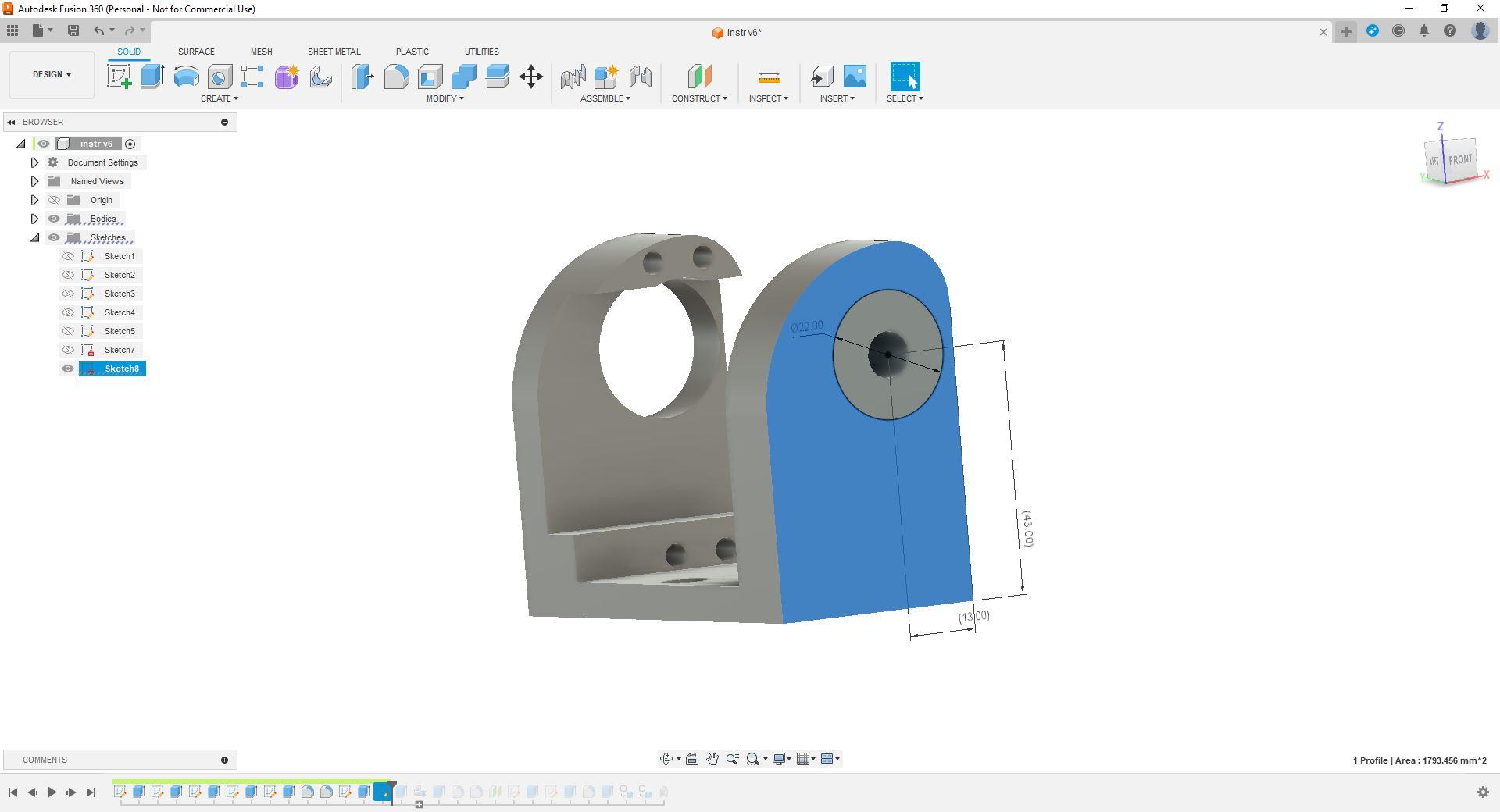This screenshot has width=1500, height=812.
Task: Choose the Offset Plane construct icon
Action: 699,77
